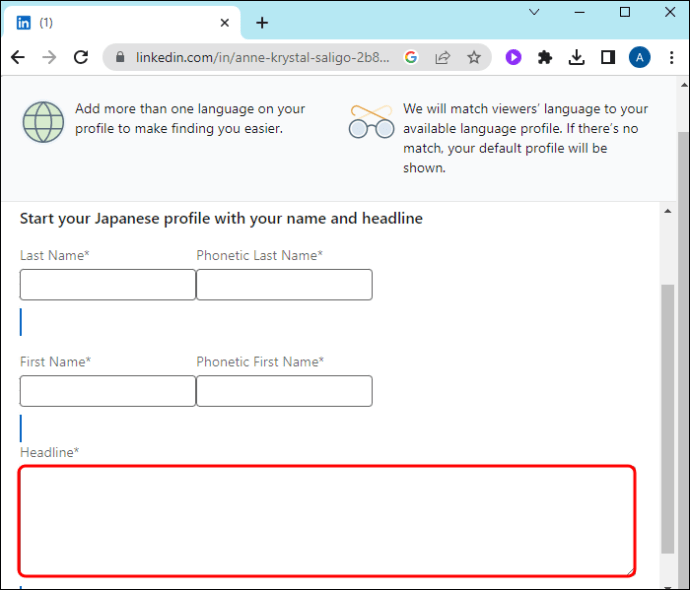Image resolution: width=690 pixels, height=590 pixels.
Task: Open the Google icon in address bar
Action: click(x=411, y=57)
